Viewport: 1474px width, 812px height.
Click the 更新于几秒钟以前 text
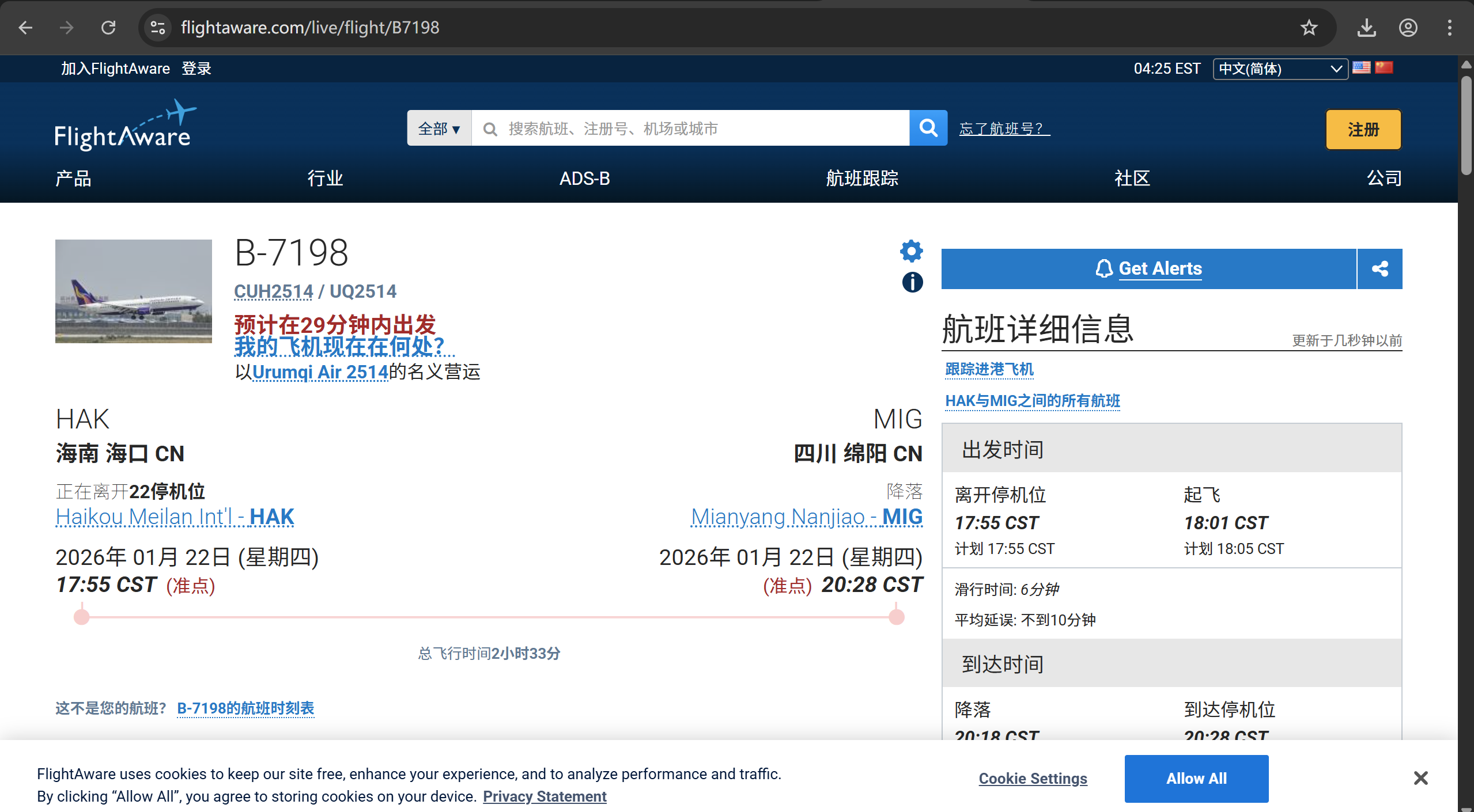coord(1347,340)
